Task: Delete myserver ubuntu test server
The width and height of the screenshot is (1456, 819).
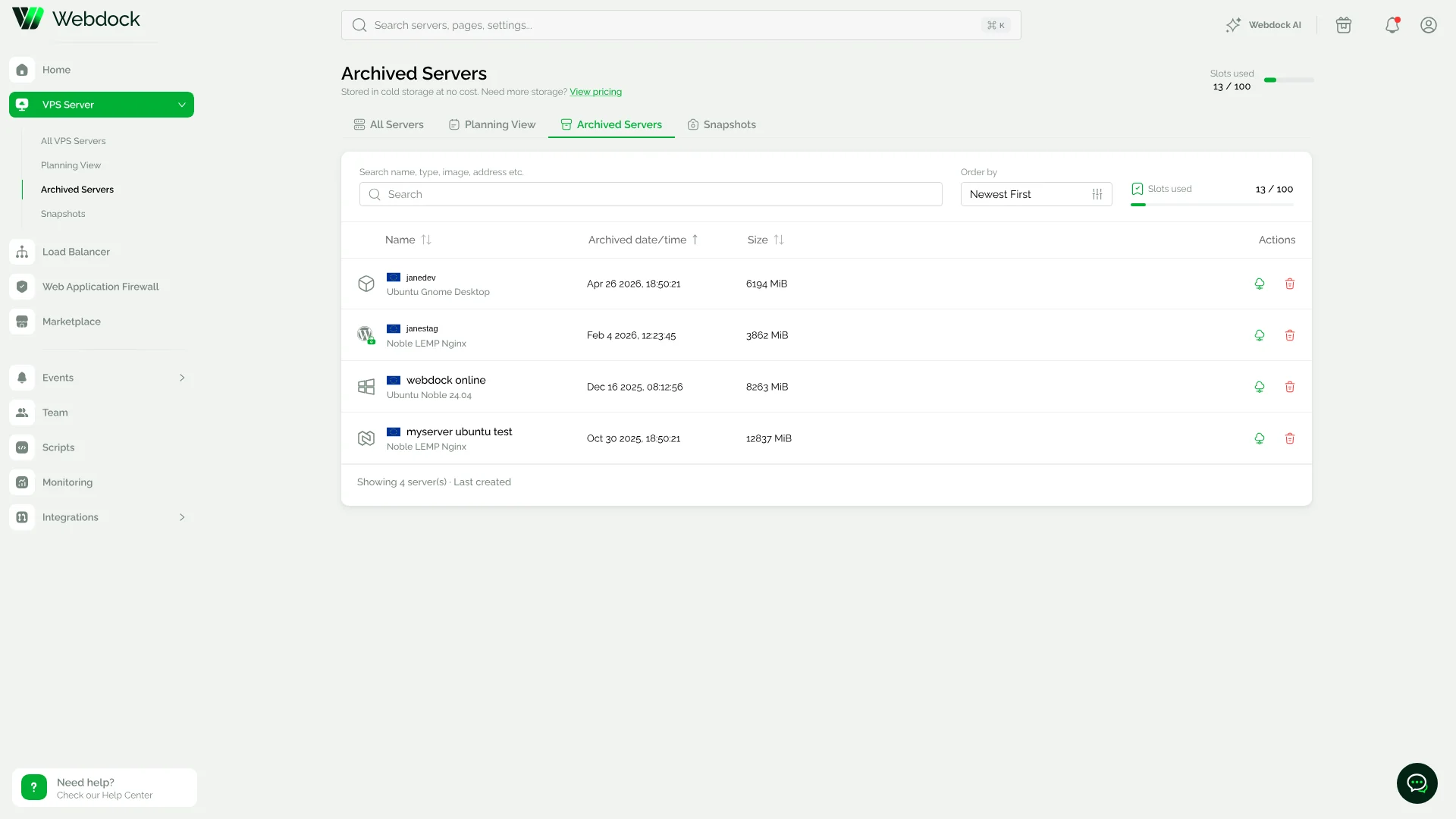Action: 1290,438
